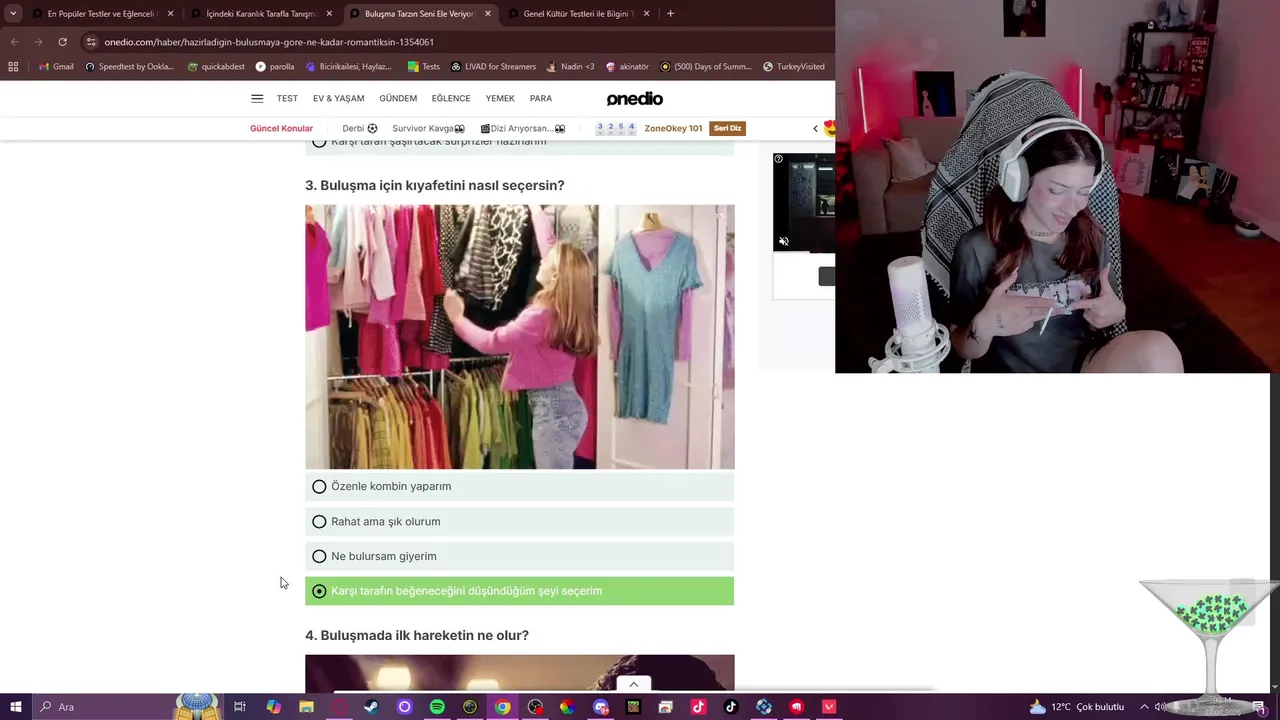This screenshot has width=1280, height=720.
Task: Open the Gmail bookmark
Action: point(56,67)
